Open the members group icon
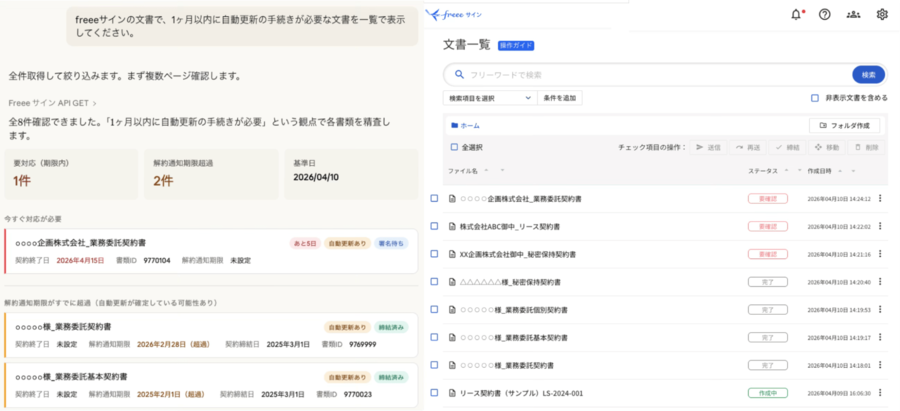 click(853, 14)
